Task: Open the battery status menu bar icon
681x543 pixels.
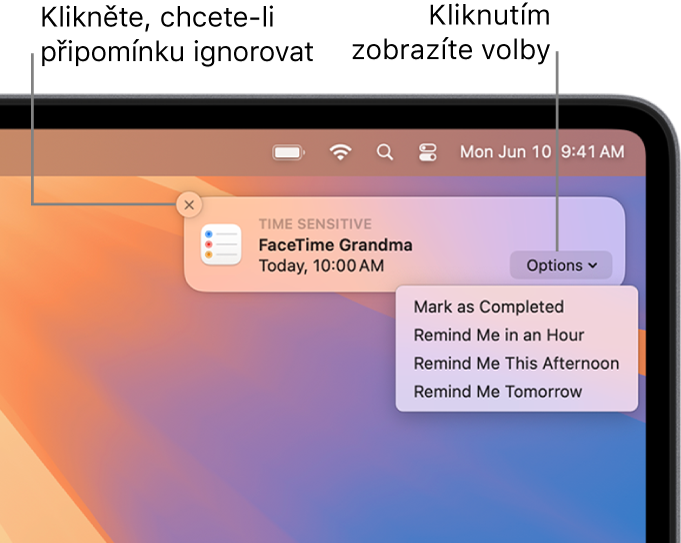Action: [288, 152]
